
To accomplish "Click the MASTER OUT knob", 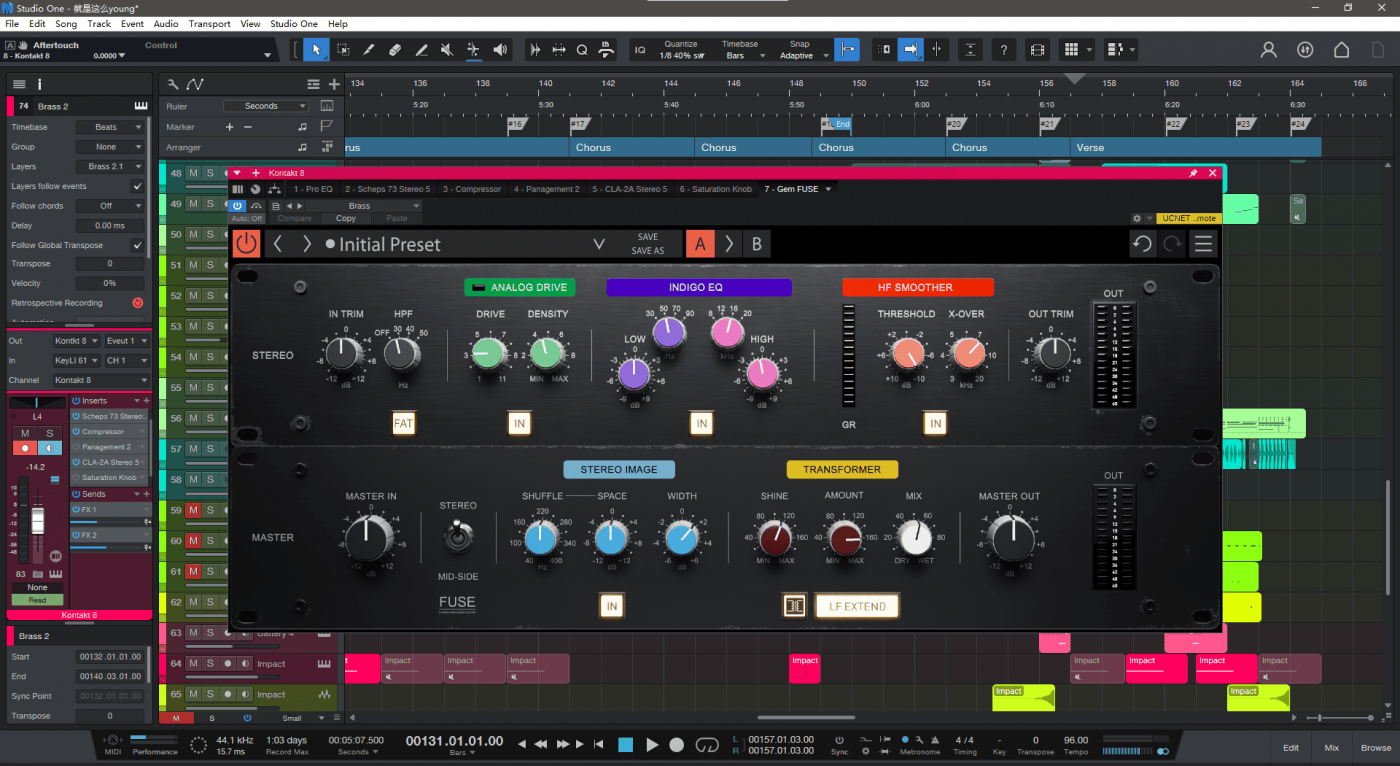I will pos(1010,538).
